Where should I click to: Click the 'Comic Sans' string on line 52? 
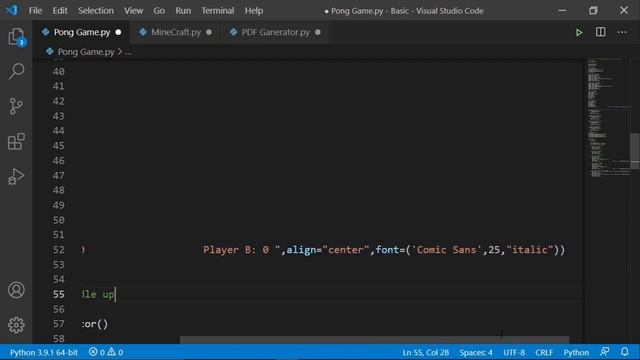coord(446,250)
